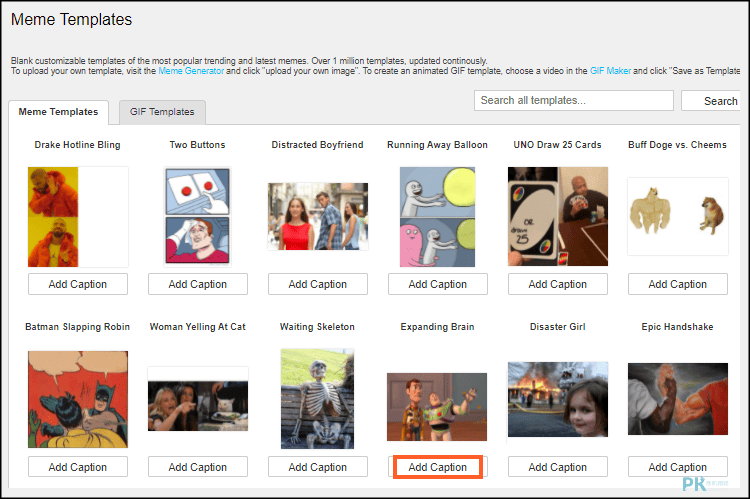The height and width of the screenshot is (499, 750).
Task: Click the Epic Handshake title text
Action: click(678, 327)
